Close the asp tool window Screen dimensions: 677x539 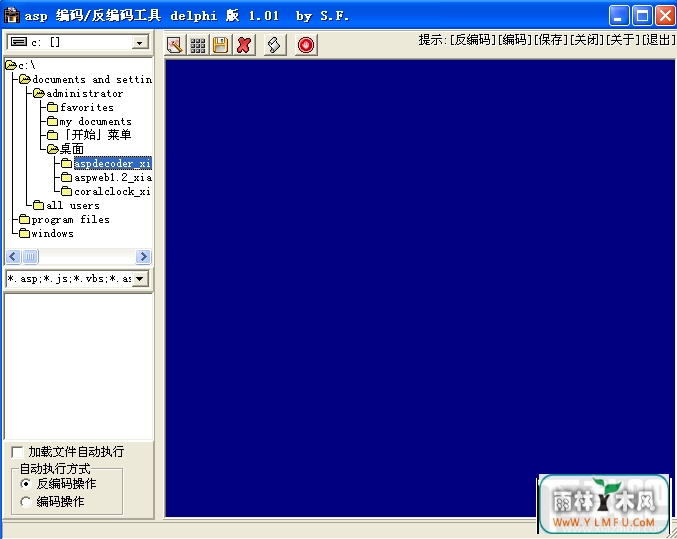click(665, 16)
